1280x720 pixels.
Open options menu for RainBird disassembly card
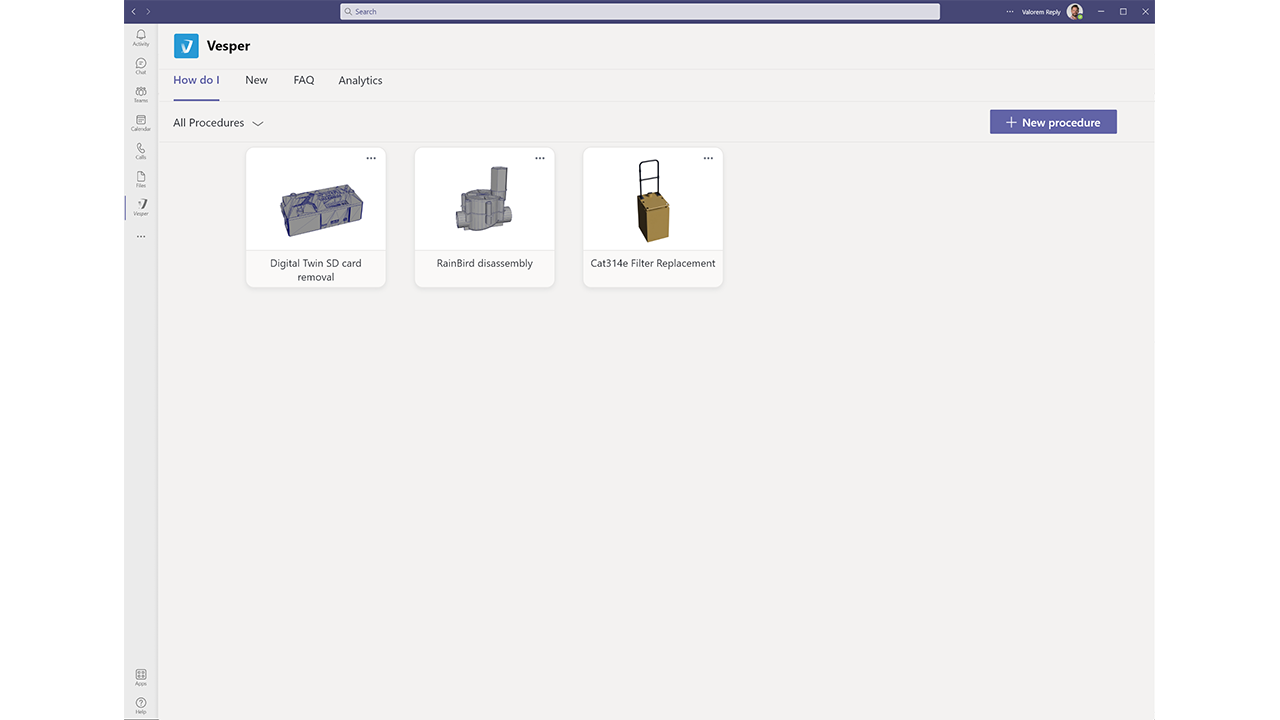click(x=540, y=158)
